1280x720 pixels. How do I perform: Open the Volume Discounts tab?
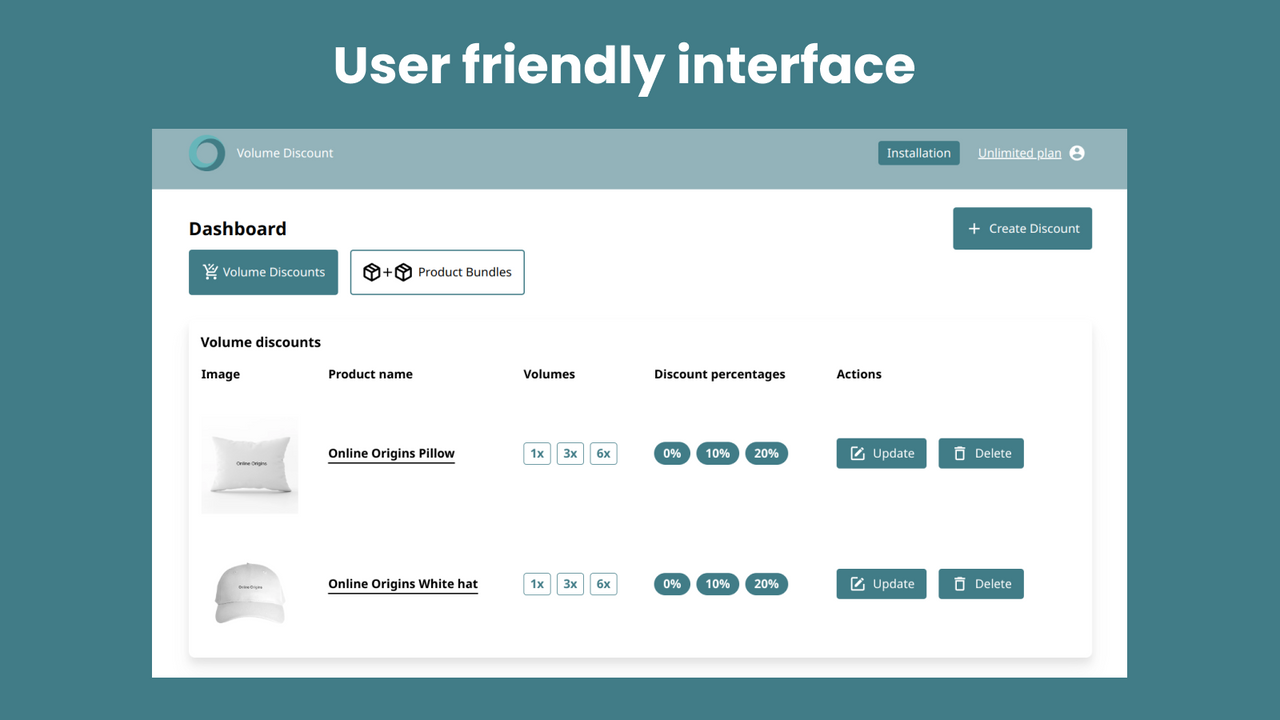[263, 271]
